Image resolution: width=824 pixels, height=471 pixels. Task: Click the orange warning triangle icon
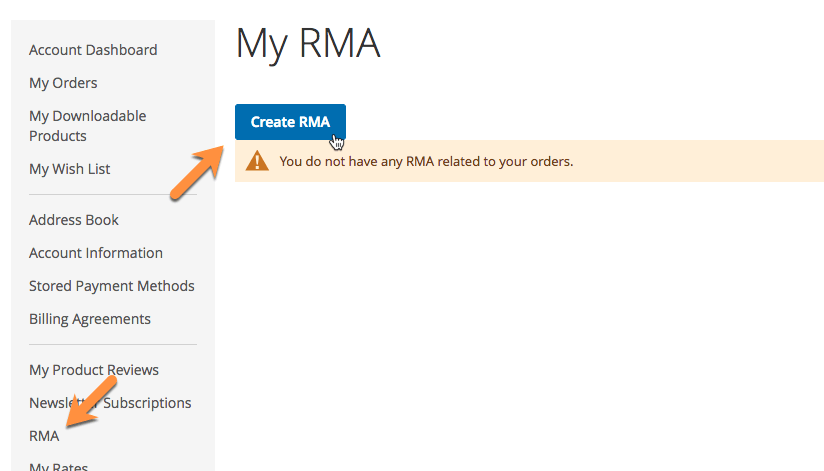[x=258, y=161]
